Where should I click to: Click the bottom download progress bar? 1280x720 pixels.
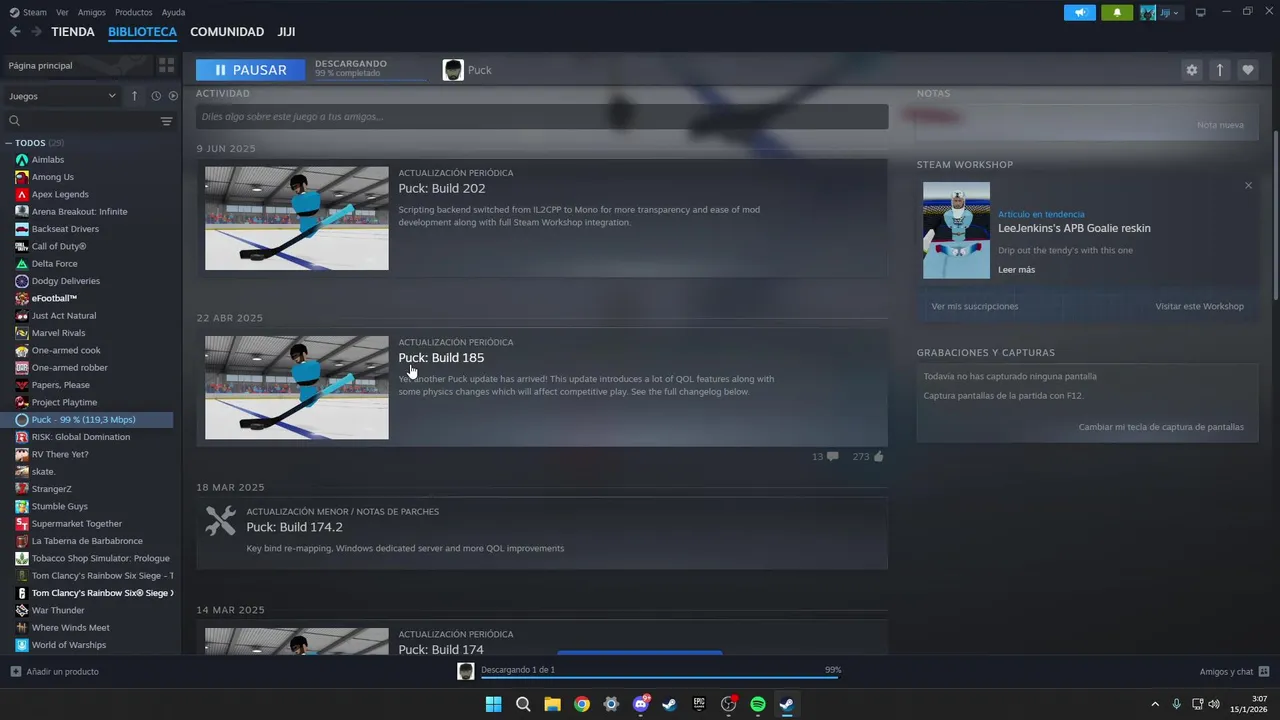click(x=660, y=677)
